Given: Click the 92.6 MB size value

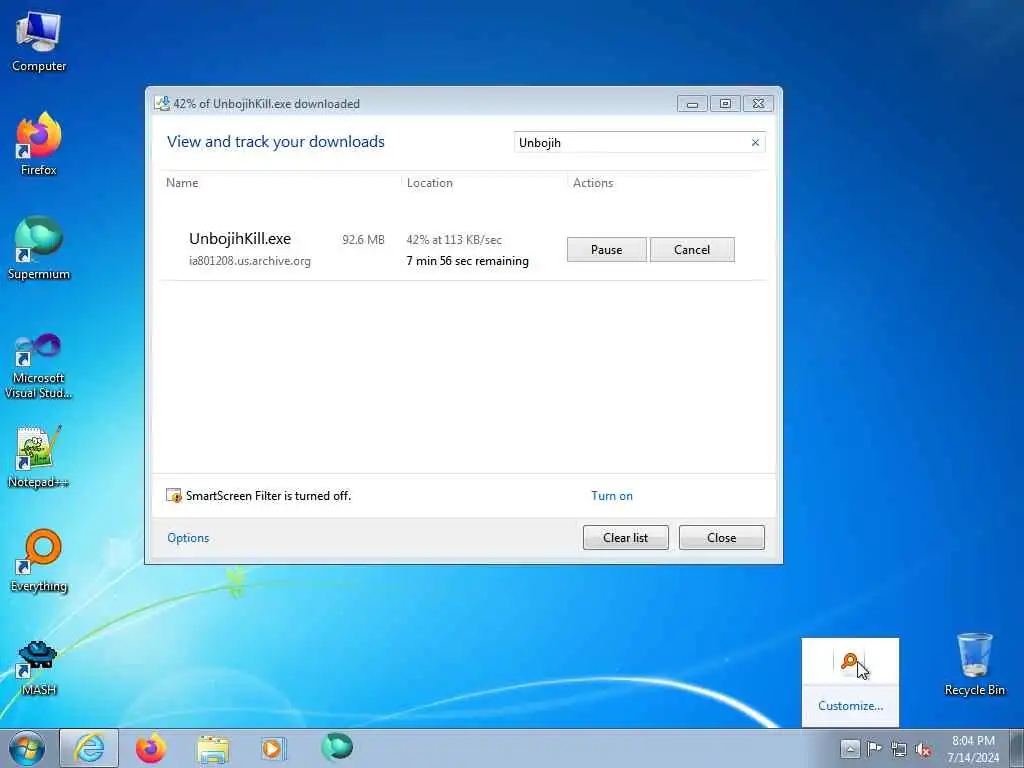Looking at the screenshot, I should 363,240.
